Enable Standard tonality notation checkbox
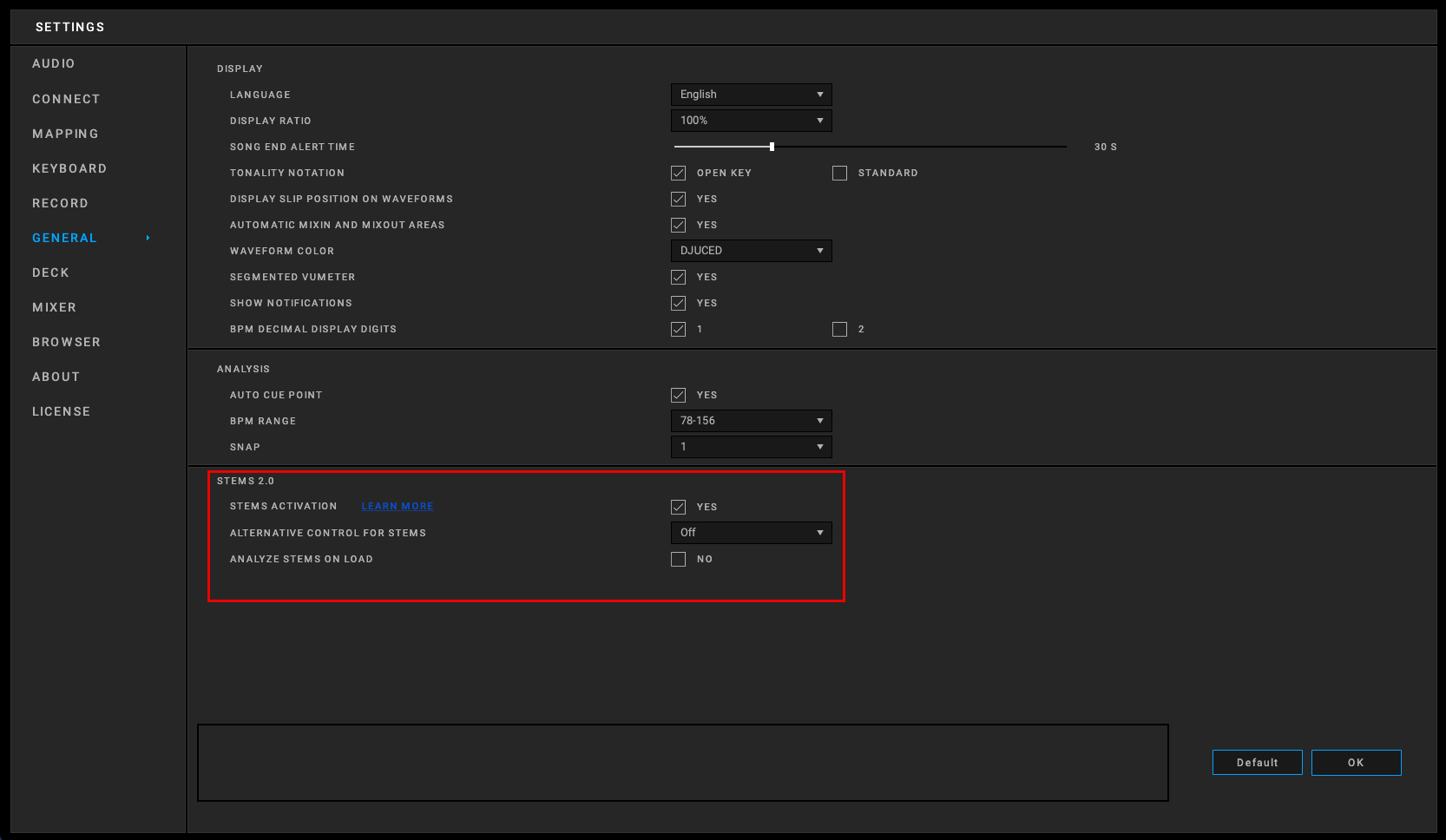1446x840 pixels. (x=839, y=174)
